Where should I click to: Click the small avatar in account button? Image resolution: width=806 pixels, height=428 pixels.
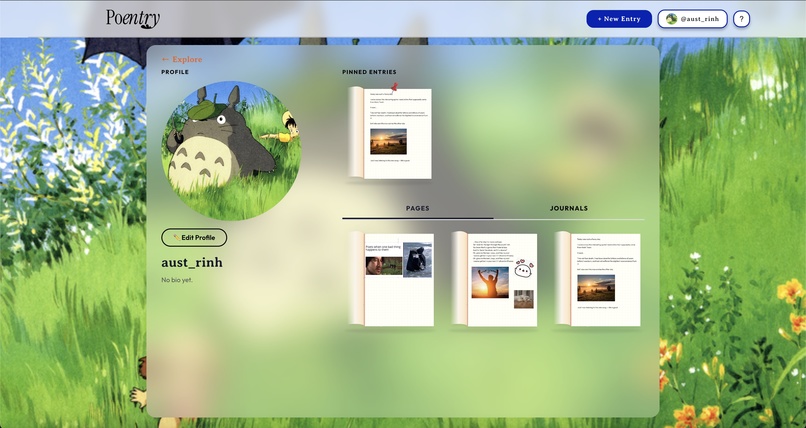point(671,19)
